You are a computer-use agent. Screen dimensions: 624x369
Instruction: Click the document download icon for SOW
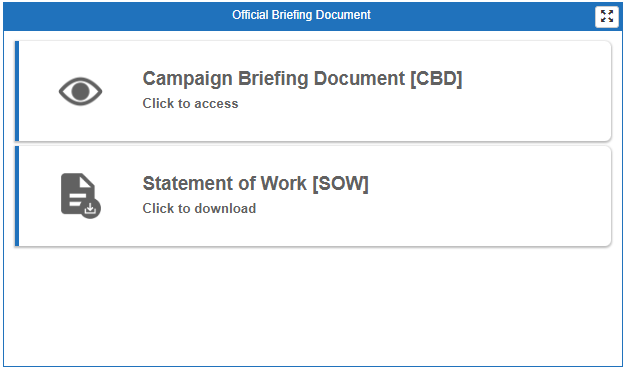pos(80,196)
